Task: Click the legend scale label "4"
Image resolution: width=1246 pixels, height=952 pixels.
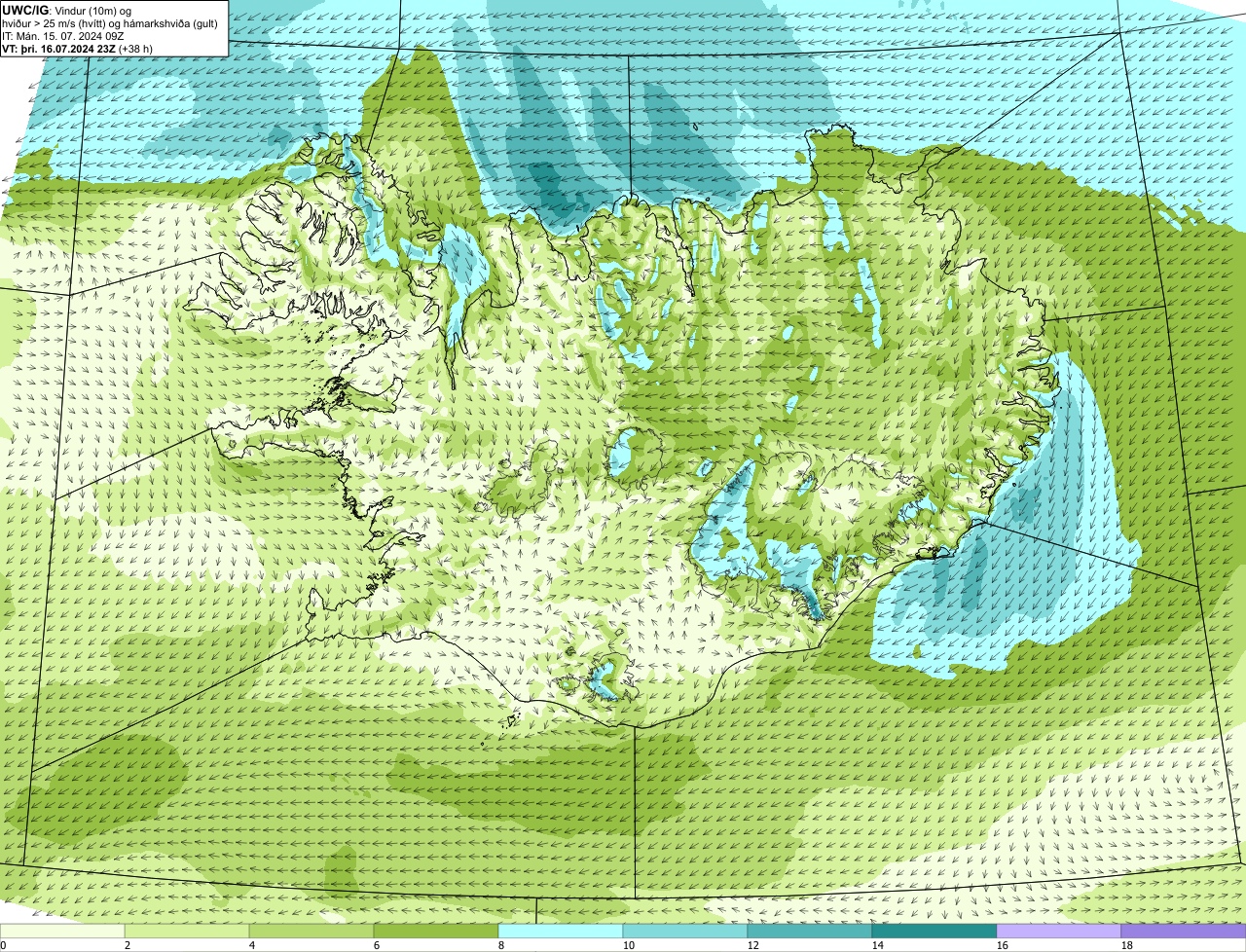Action: (252, 945)
